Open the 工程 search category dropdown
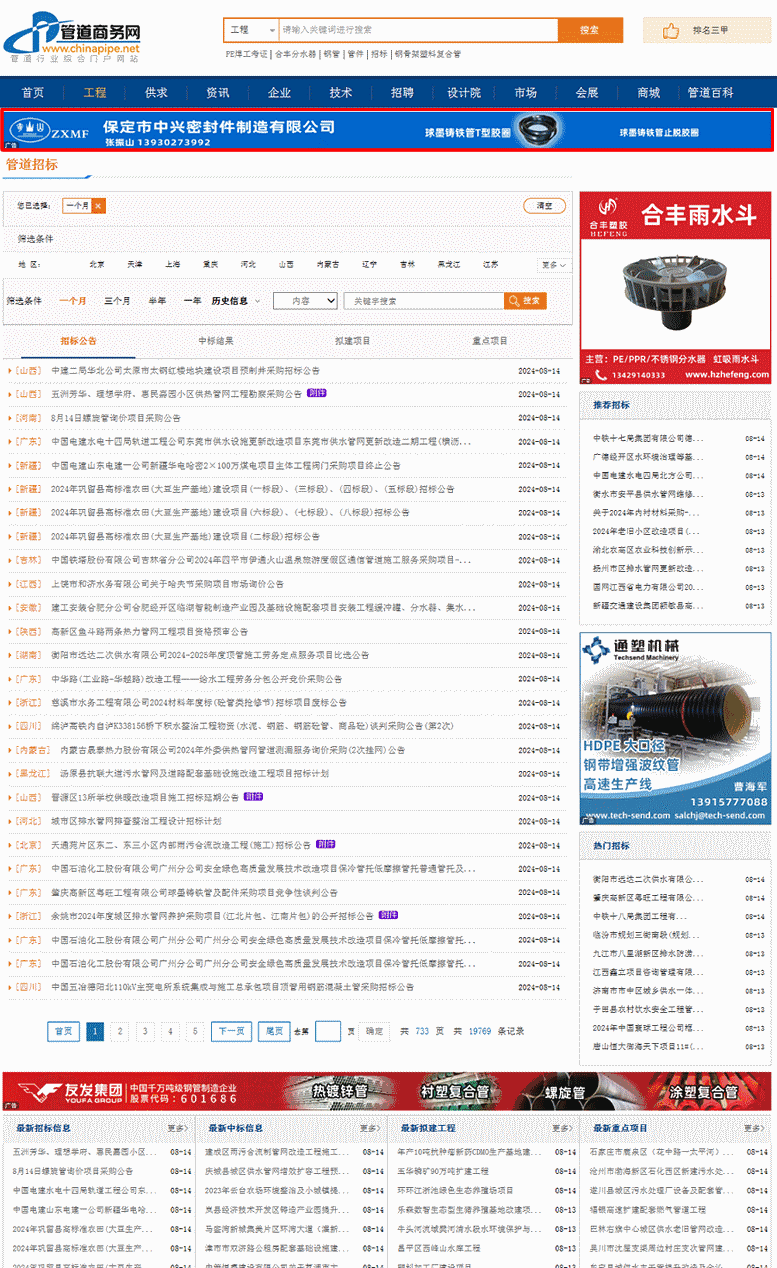This screenshot has height=1268, width=777. click(x=249, y=30)
